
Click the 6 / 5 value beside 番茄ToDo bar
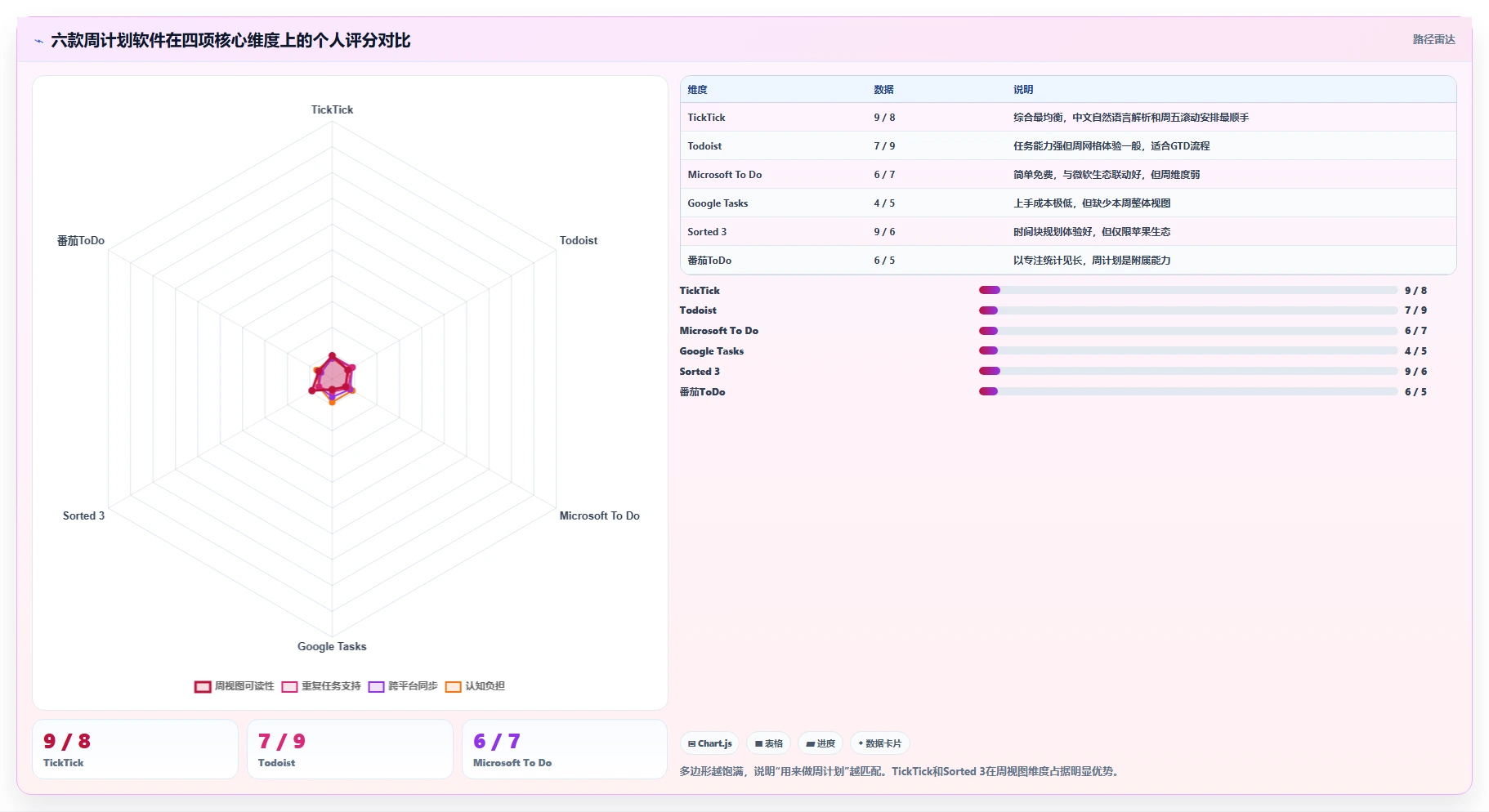[x=1415, y=391]
